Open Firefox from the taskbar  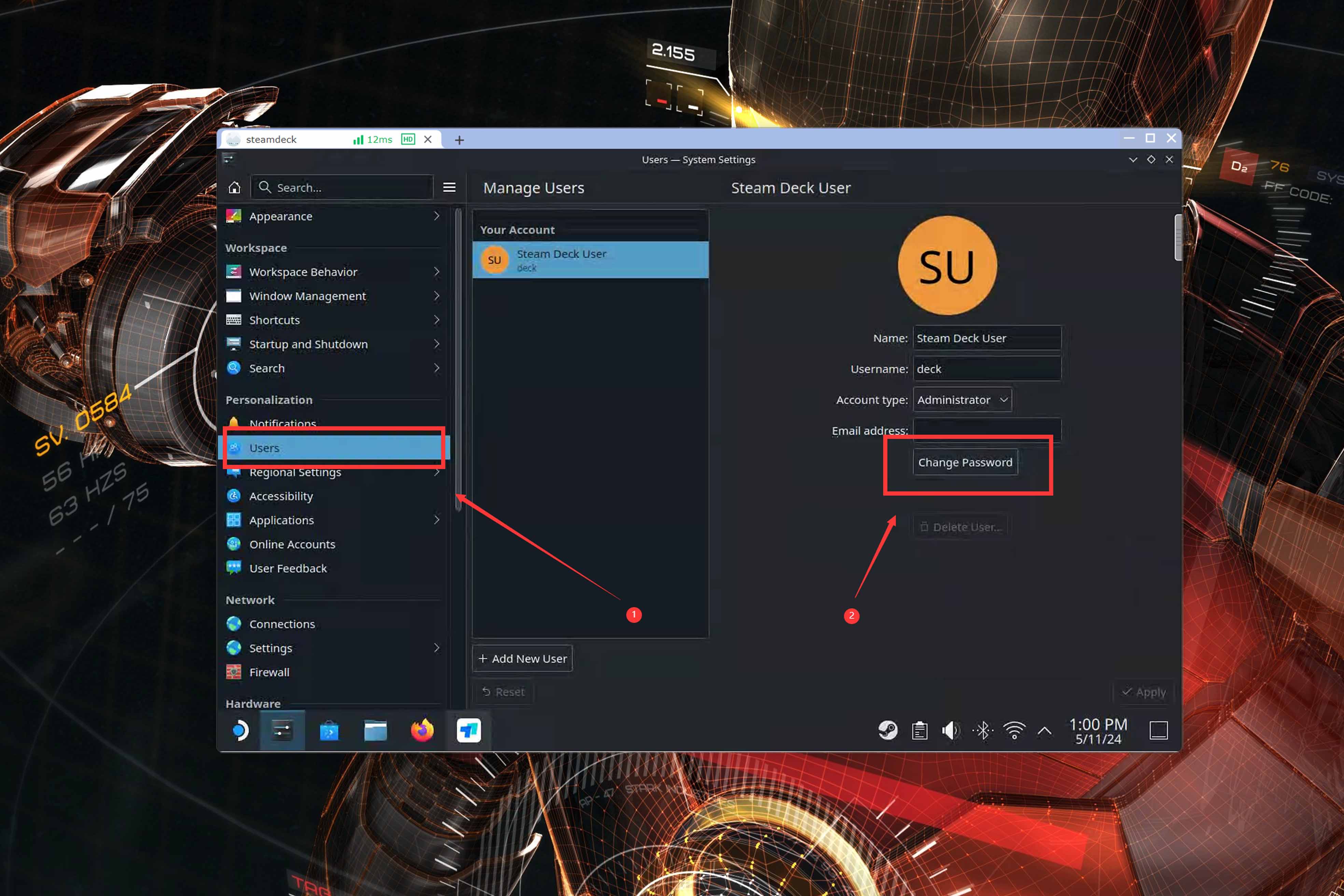coord(422,730)
